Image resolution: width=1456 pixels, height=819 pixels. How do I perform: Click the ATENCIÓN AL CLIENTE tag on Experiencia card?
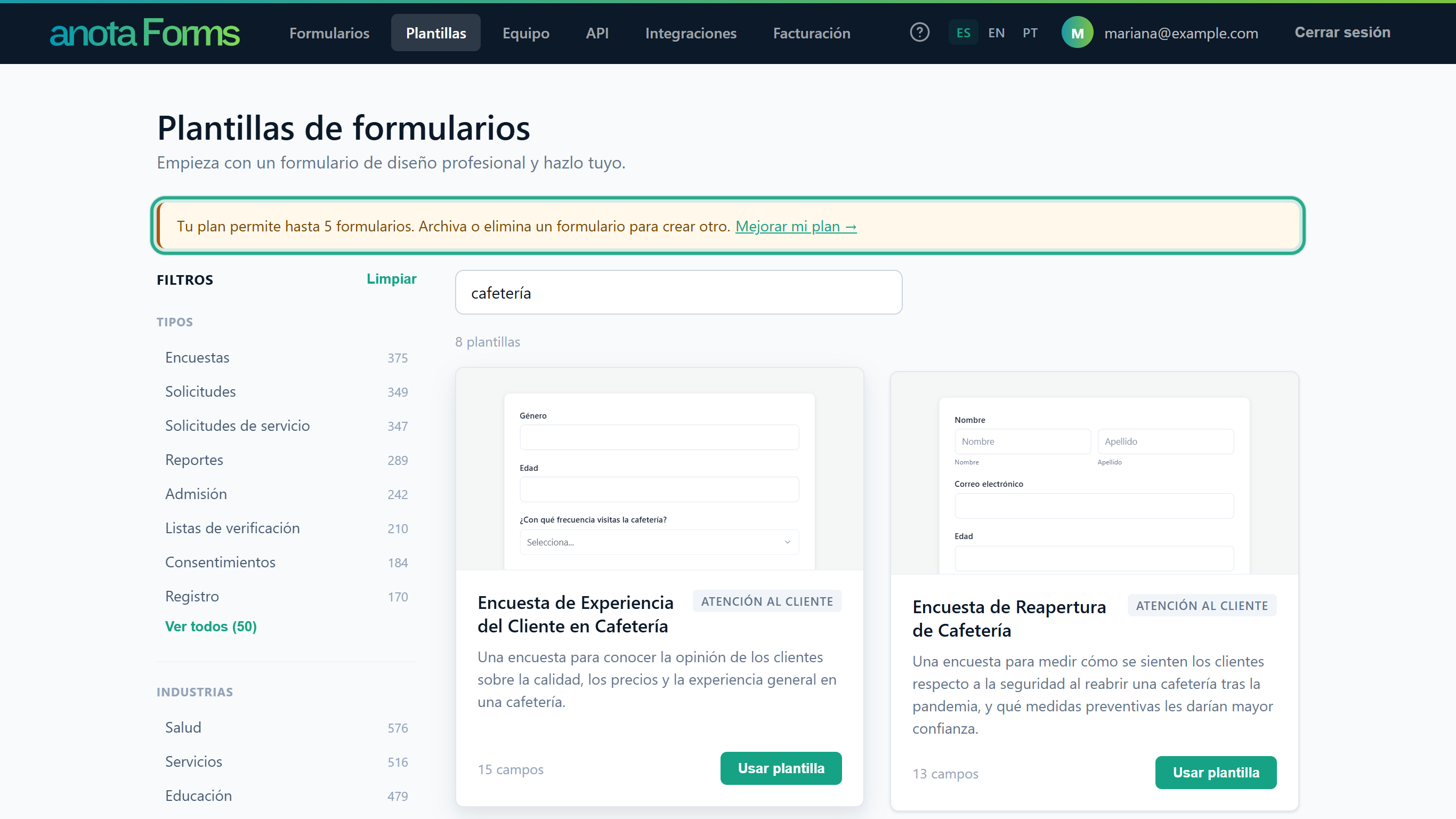pos(767,601)
